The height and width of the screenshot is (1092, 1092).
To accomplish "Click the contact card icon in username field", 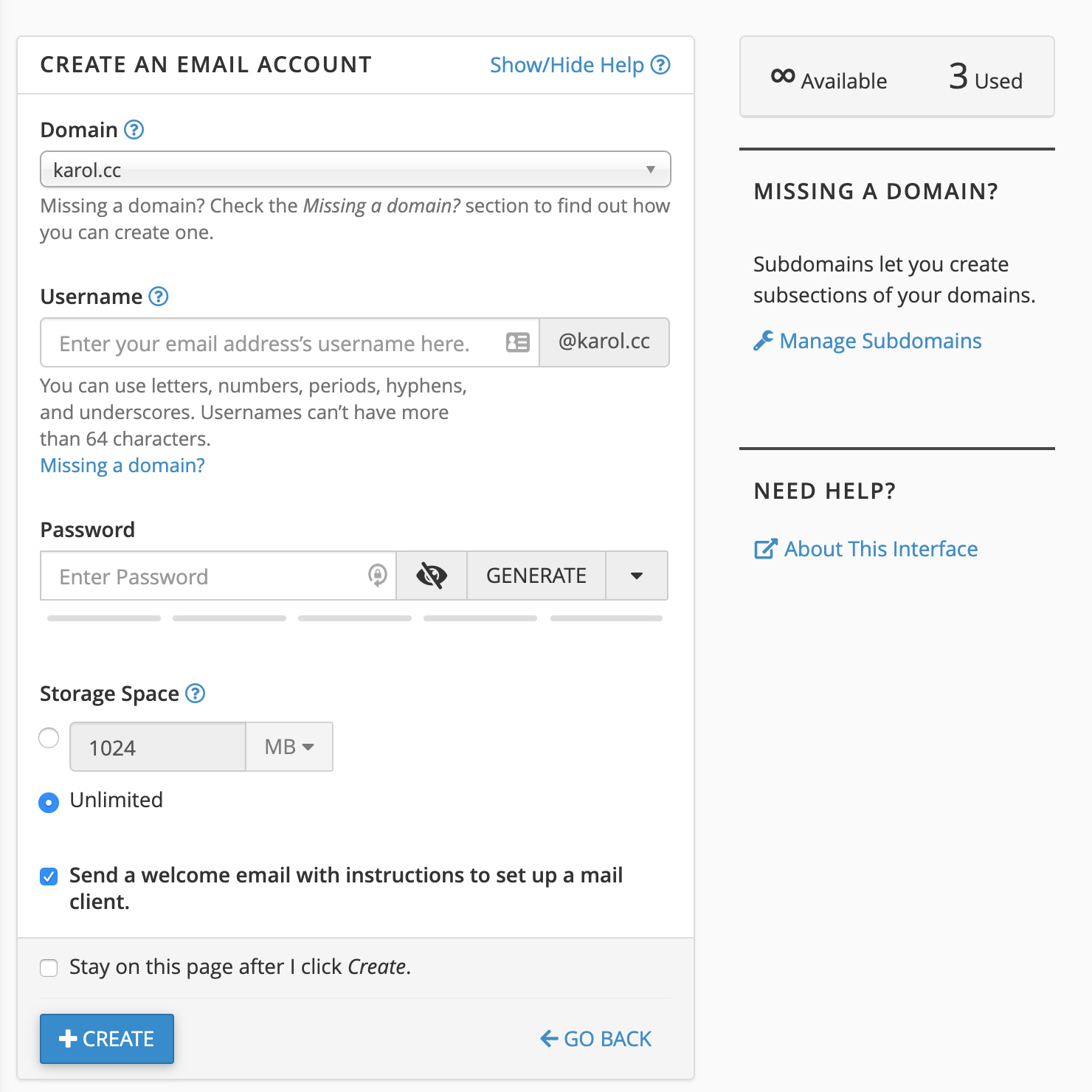I will 518,342.
